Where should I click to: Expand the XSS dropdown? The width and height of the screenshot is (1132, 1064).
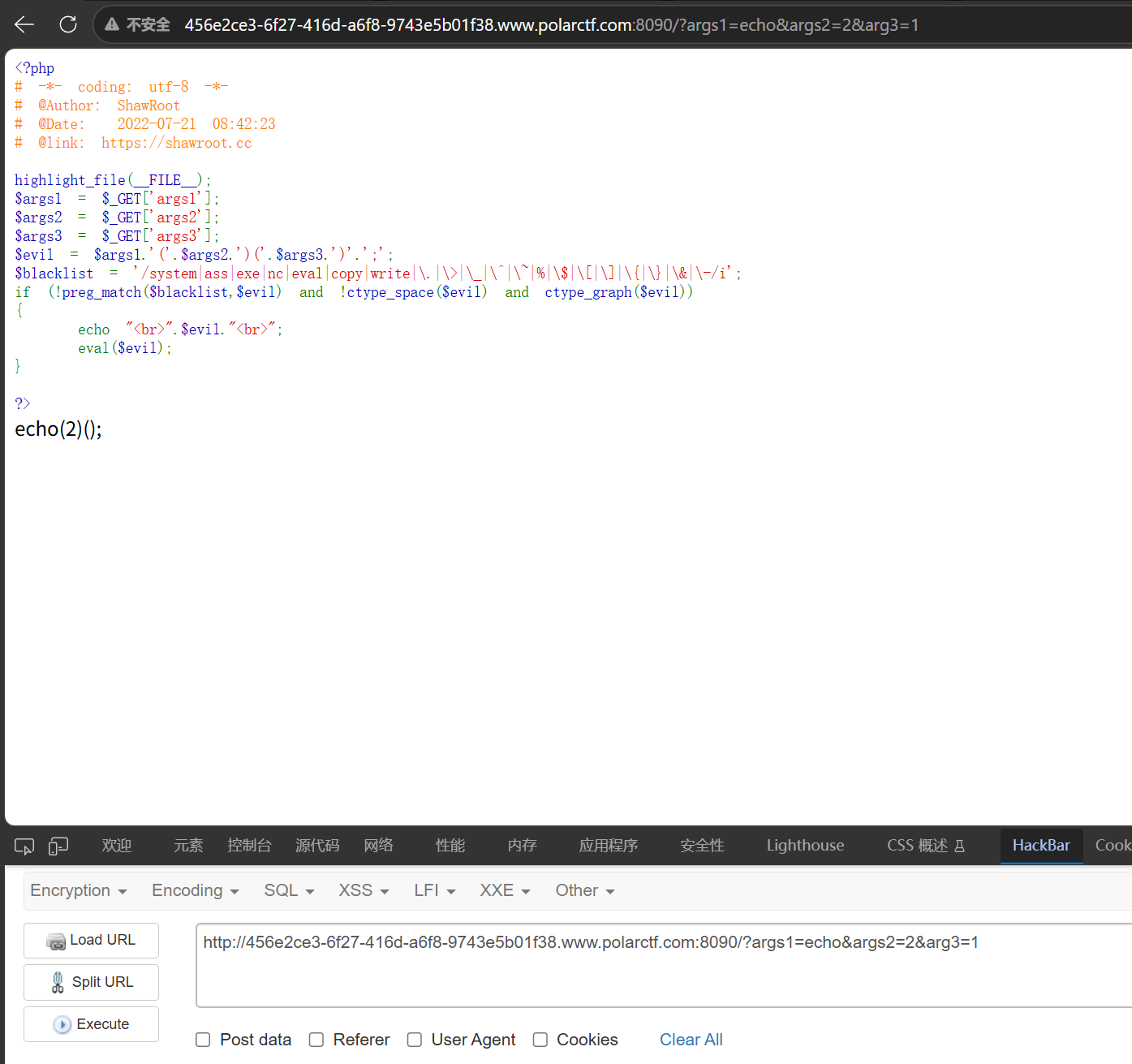click(x=364, y=890)
